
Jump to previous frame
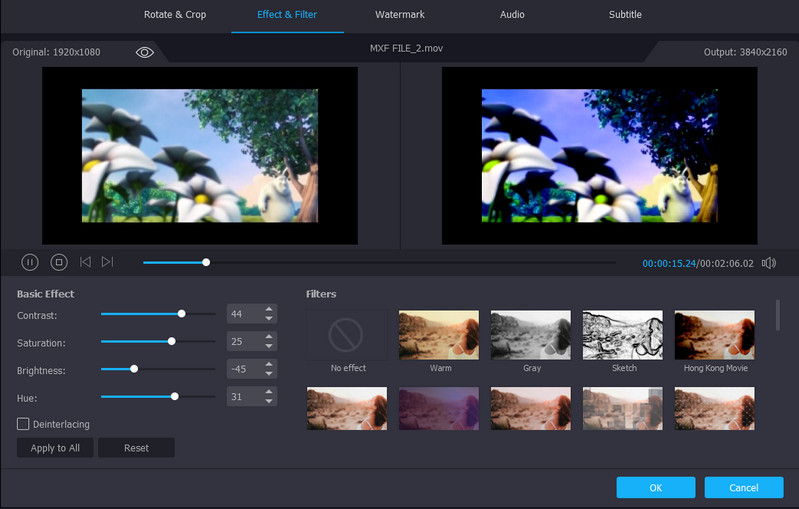[x=85, y=262]
